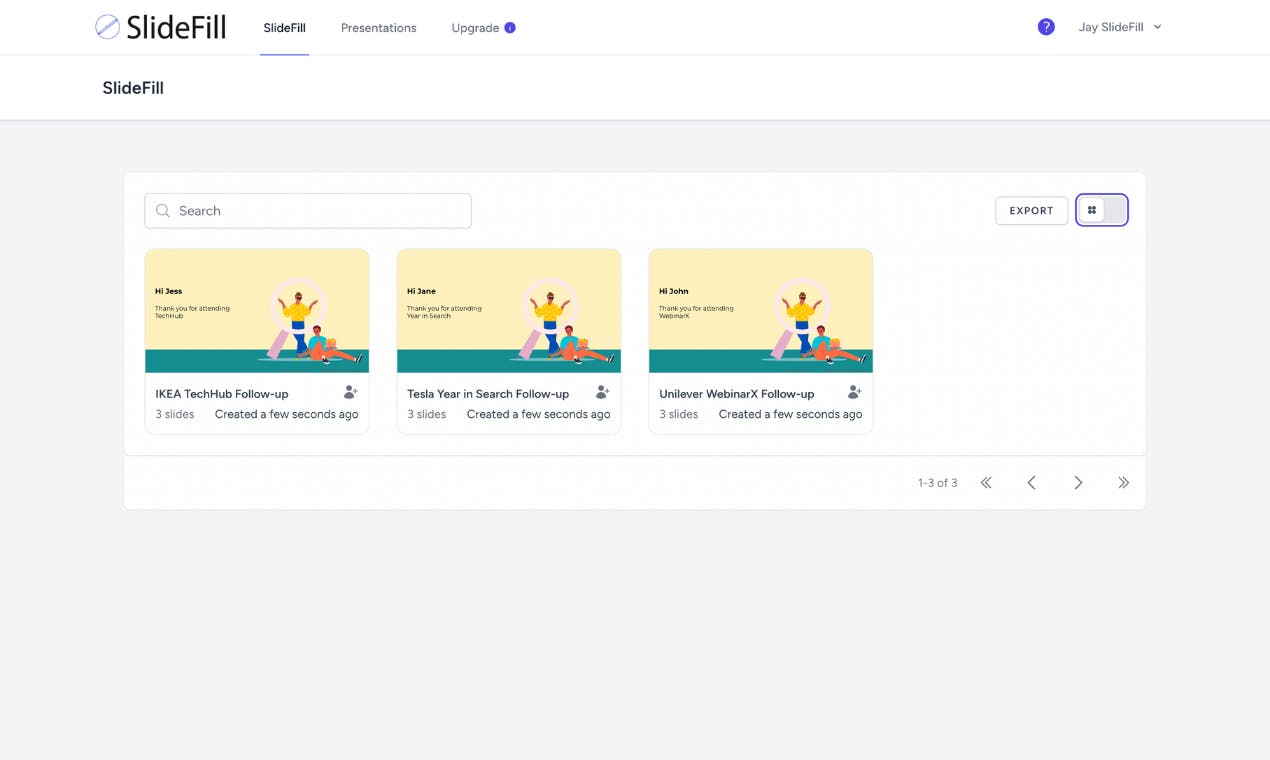Click the Upgrade info badge icon
The image size is (1270, 760).
pyautogui.click(x=510, y=28)
